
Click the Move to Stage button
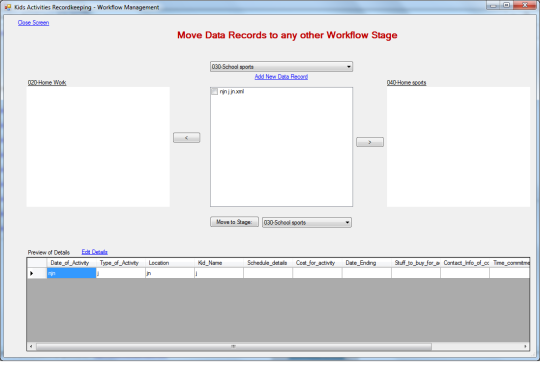coord(234,222)
